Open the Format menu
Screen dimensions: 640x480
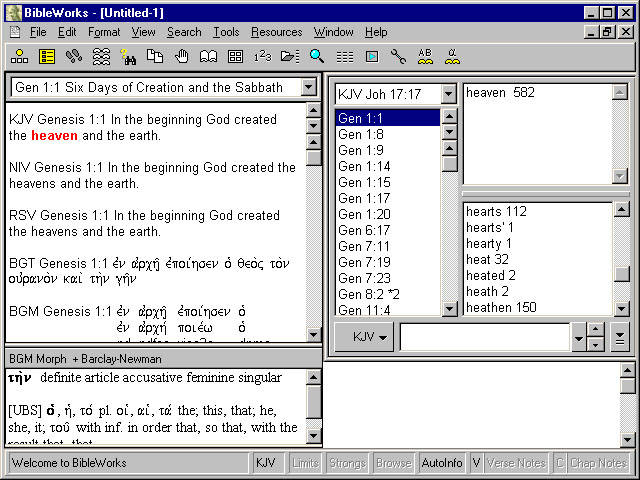tap(104, 32)
